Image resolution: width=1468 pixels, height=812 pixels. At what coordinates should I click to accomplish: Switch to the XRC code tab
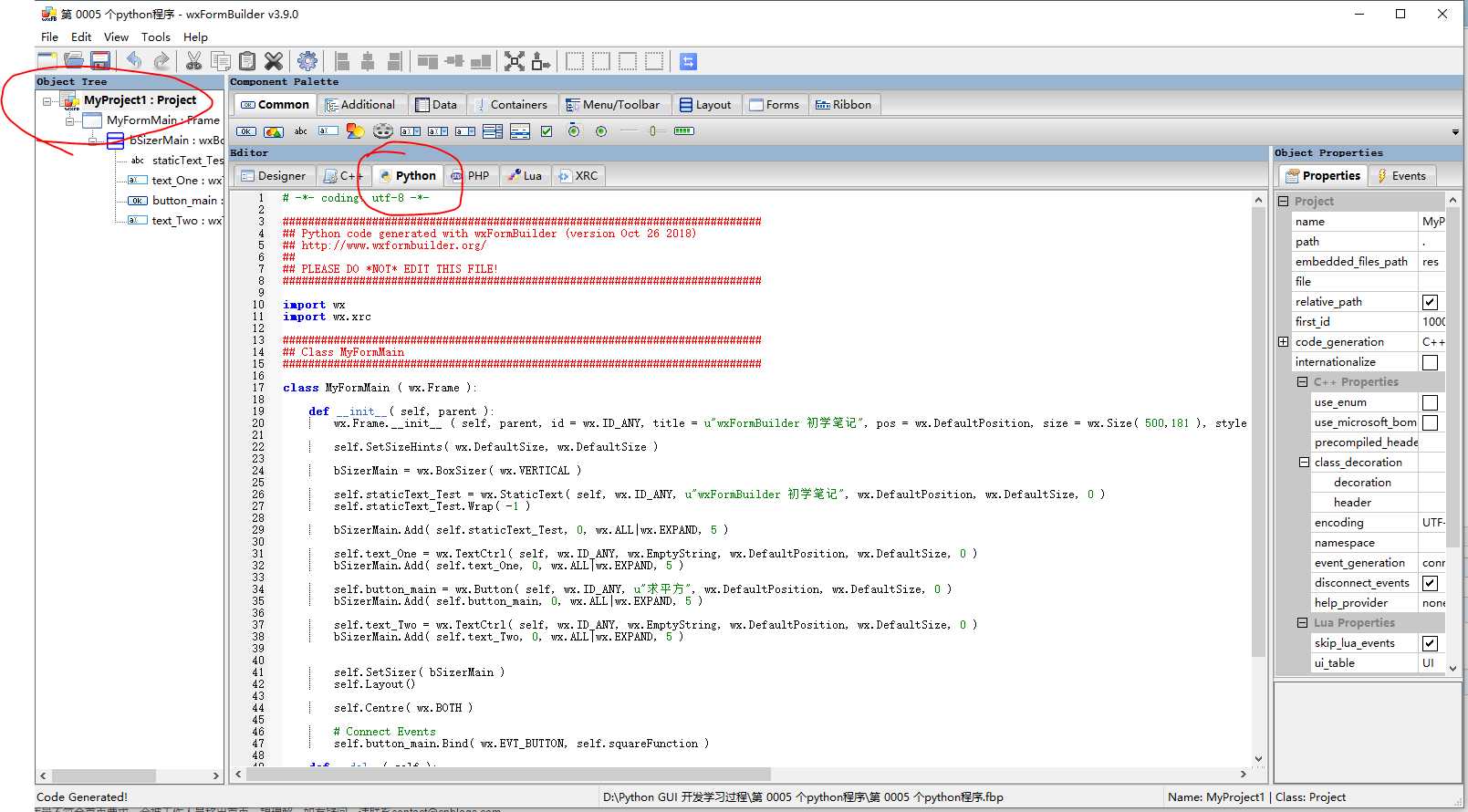click(x=578, y=176)
